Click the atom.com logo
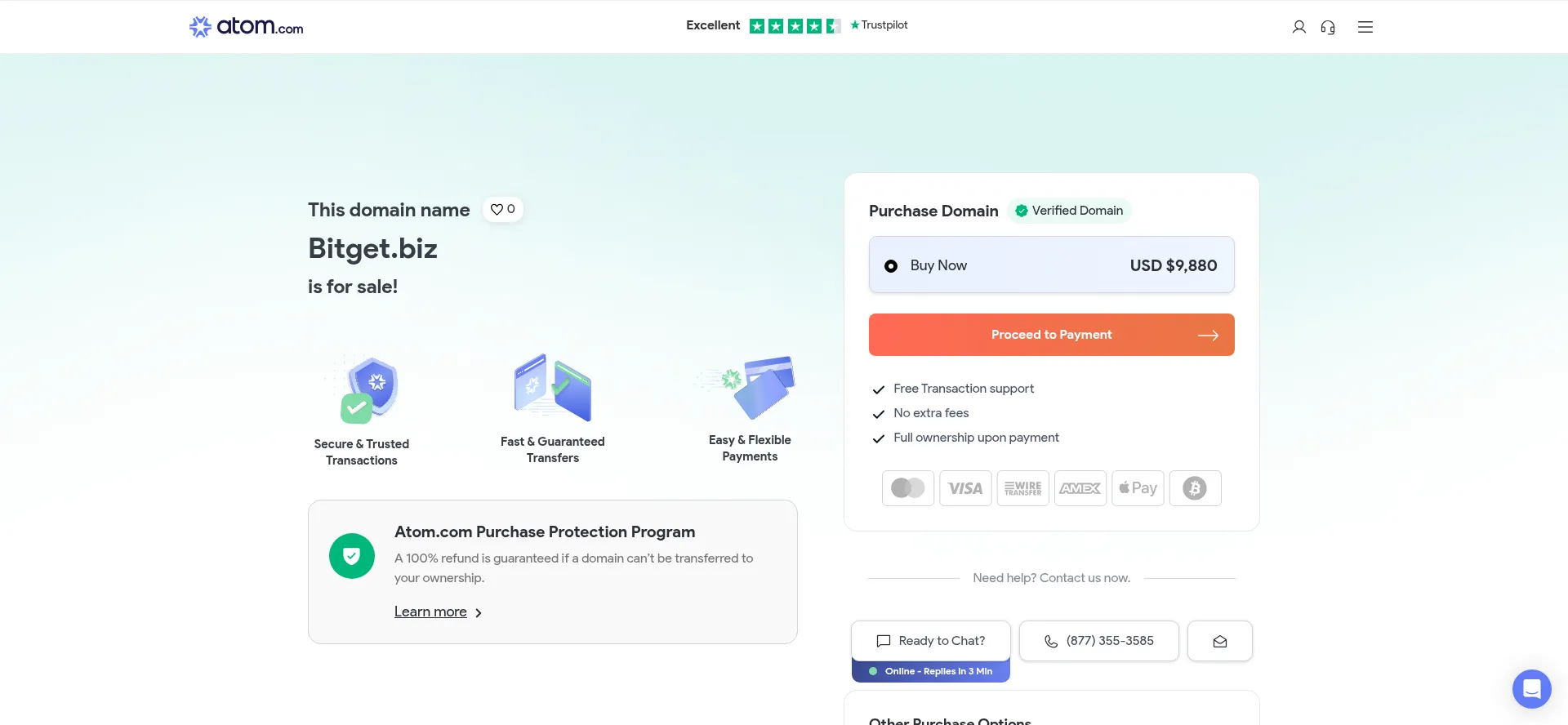1568x725 pixels. (246, 27)
